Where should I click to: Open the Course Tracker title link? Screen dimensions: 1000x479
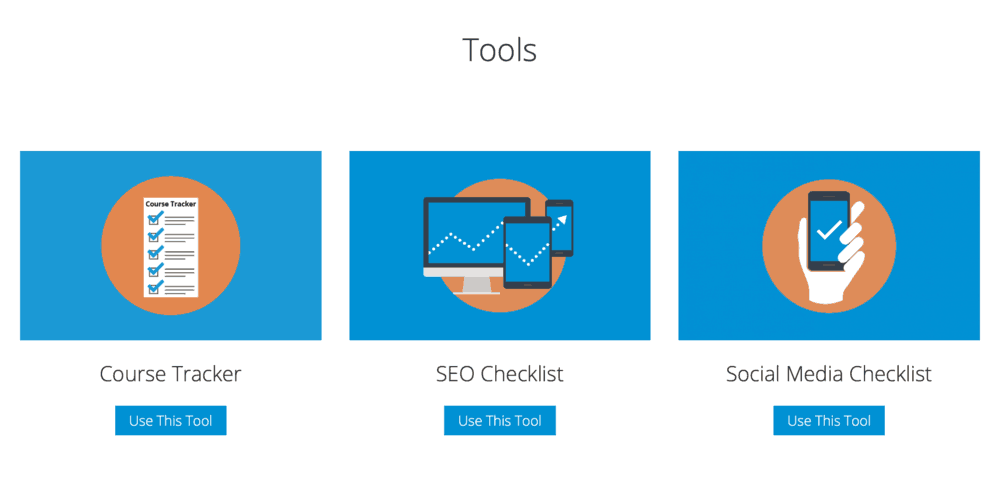170,374
